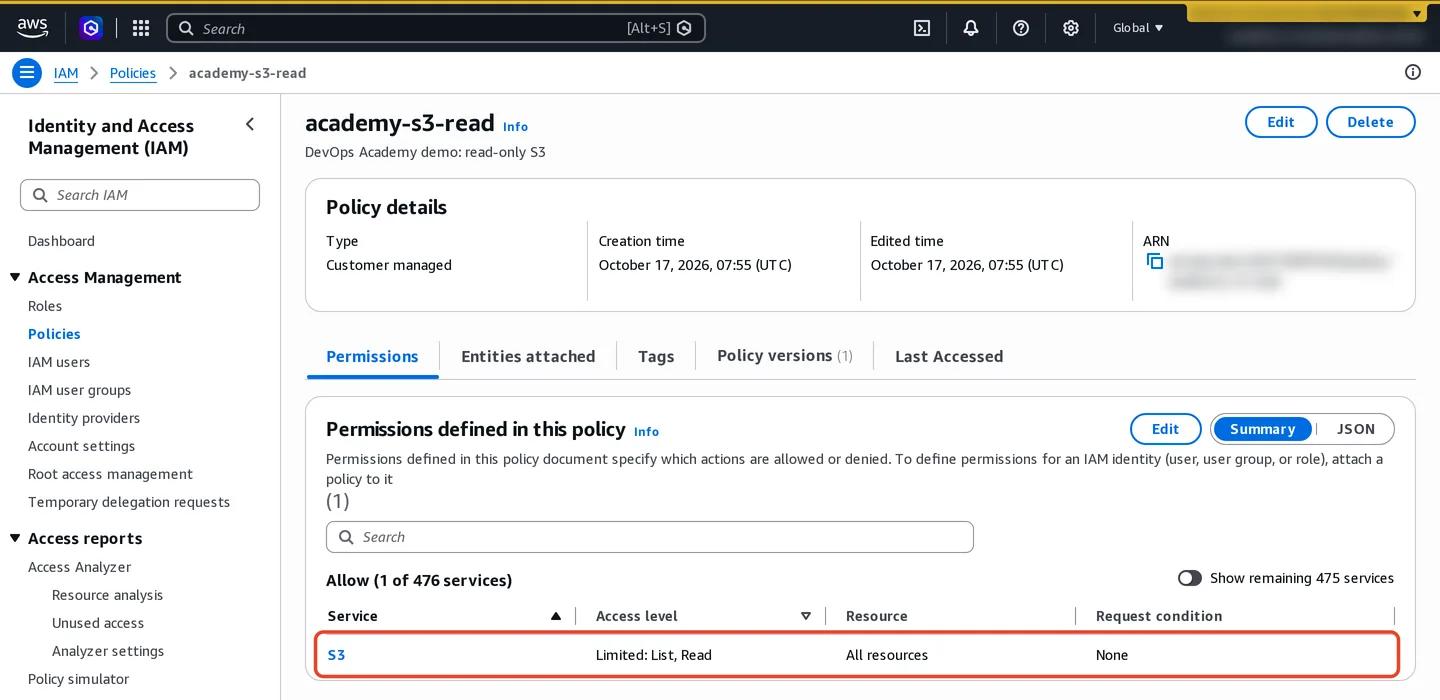Click the Policies breadcrumb link
The height and width of the screenshot is (700, 1440).
[133, 73]
